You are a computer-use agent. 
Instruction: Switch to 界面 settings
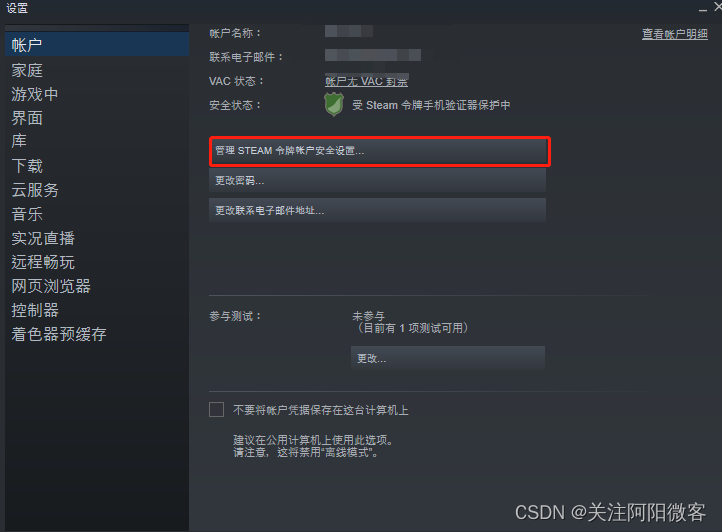(x=27, y=118)
